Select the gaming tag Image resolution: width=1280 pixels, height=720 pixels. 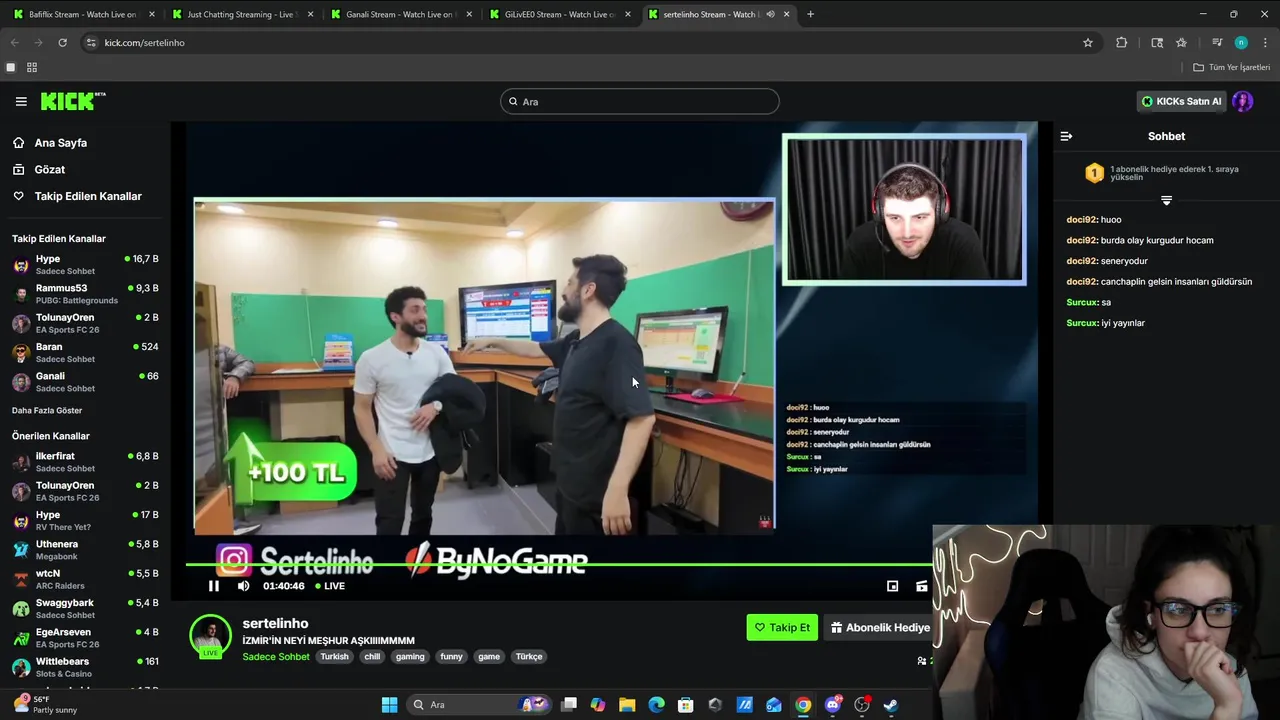pyautogui.click(x=410, y=657)
